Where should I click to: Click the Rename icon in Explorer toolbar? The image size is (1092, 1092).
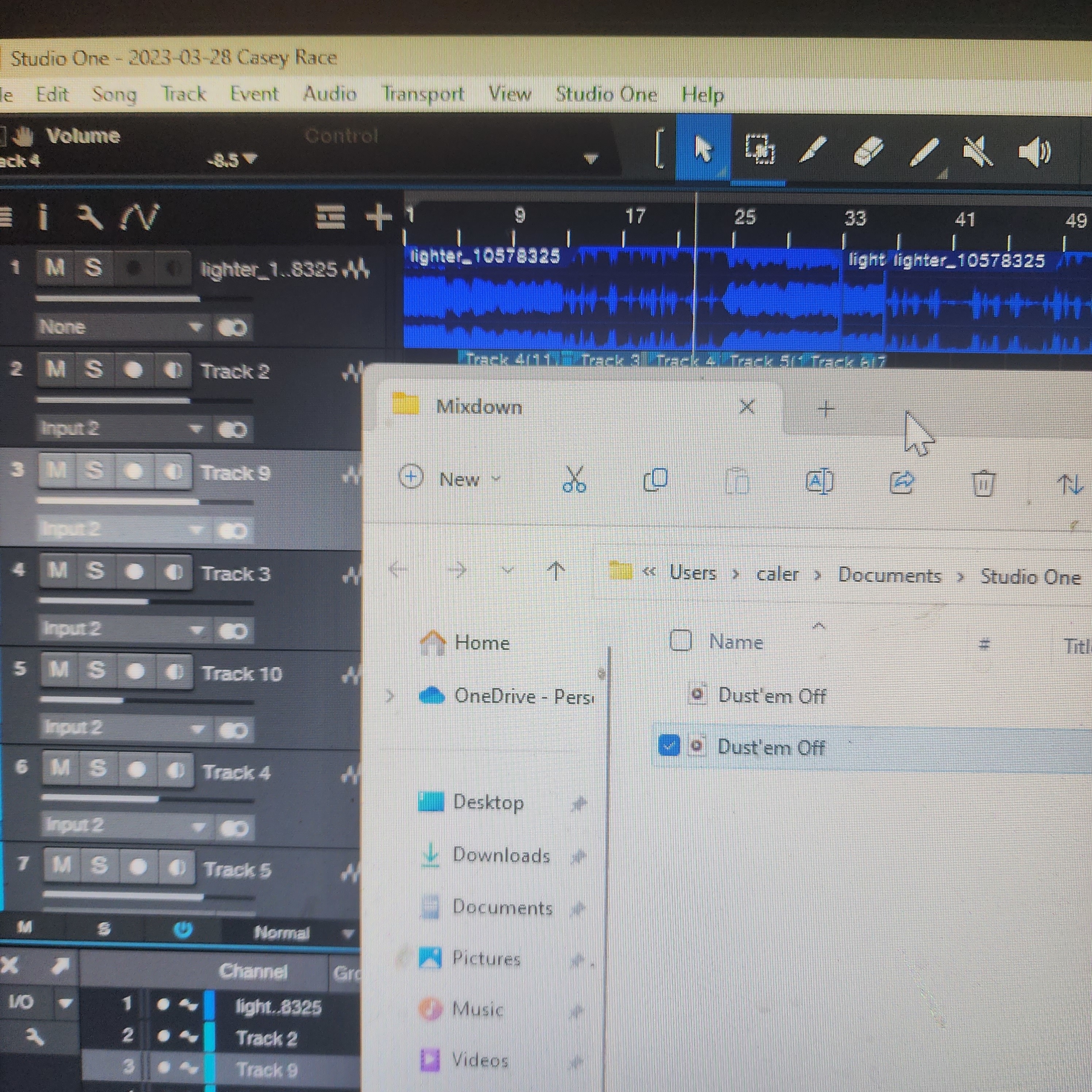[x=819, y=481]
